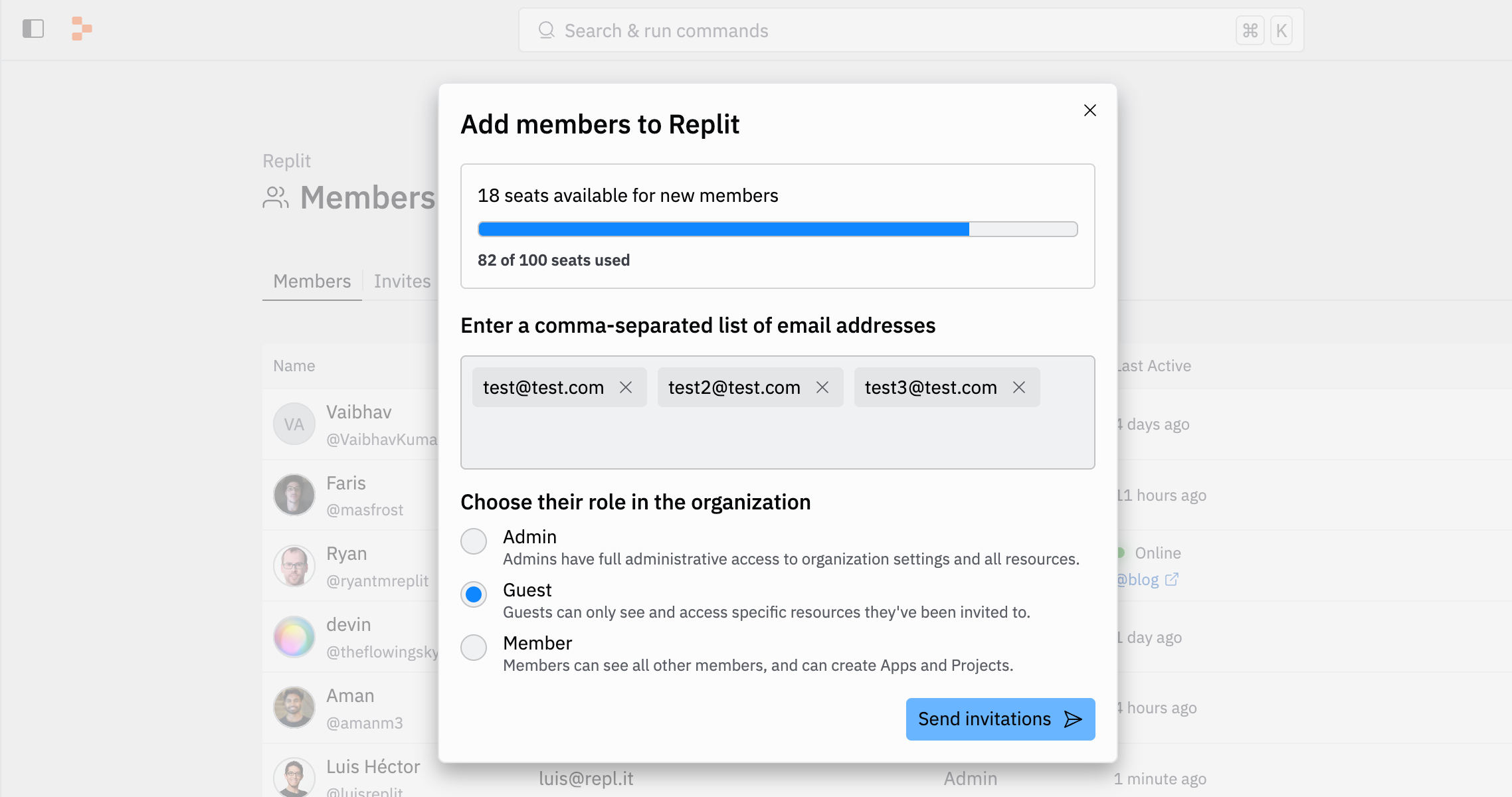Select the Admin role radio button

tap(474, 541)
